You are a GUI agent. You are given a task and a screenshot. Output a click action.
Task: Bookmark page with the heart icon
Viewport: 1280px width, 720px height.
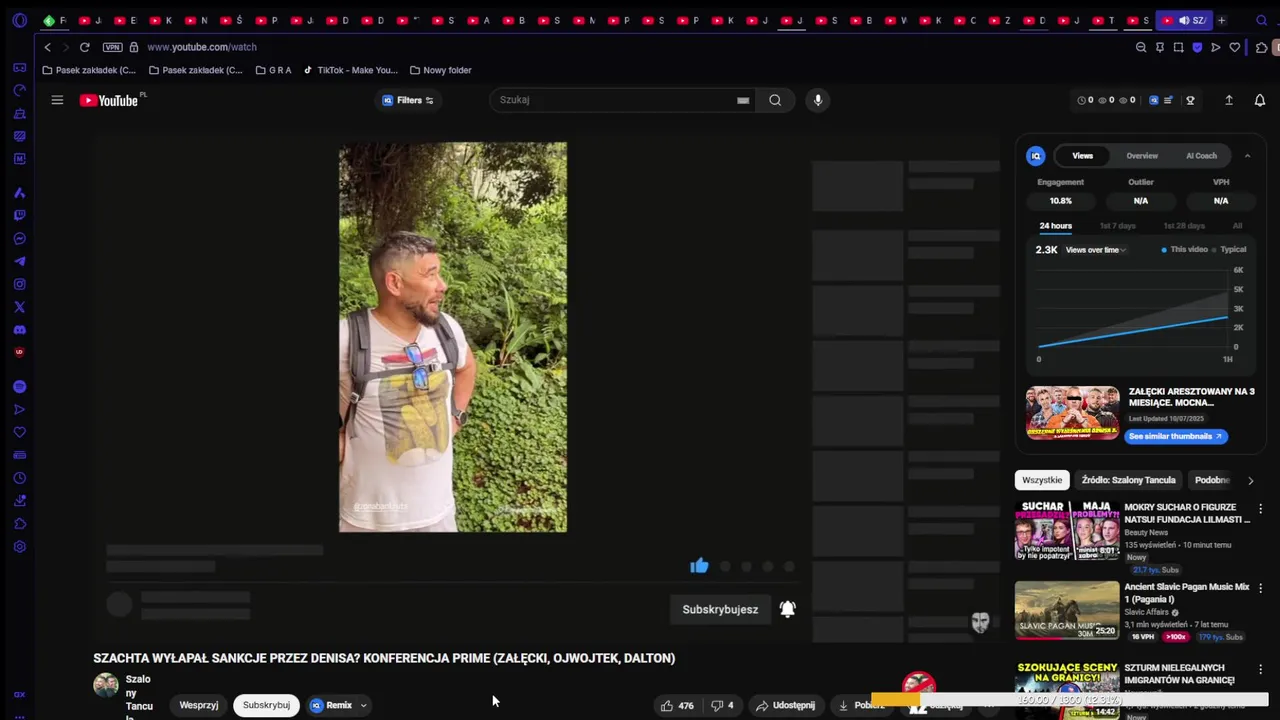tap(1235, 47)
